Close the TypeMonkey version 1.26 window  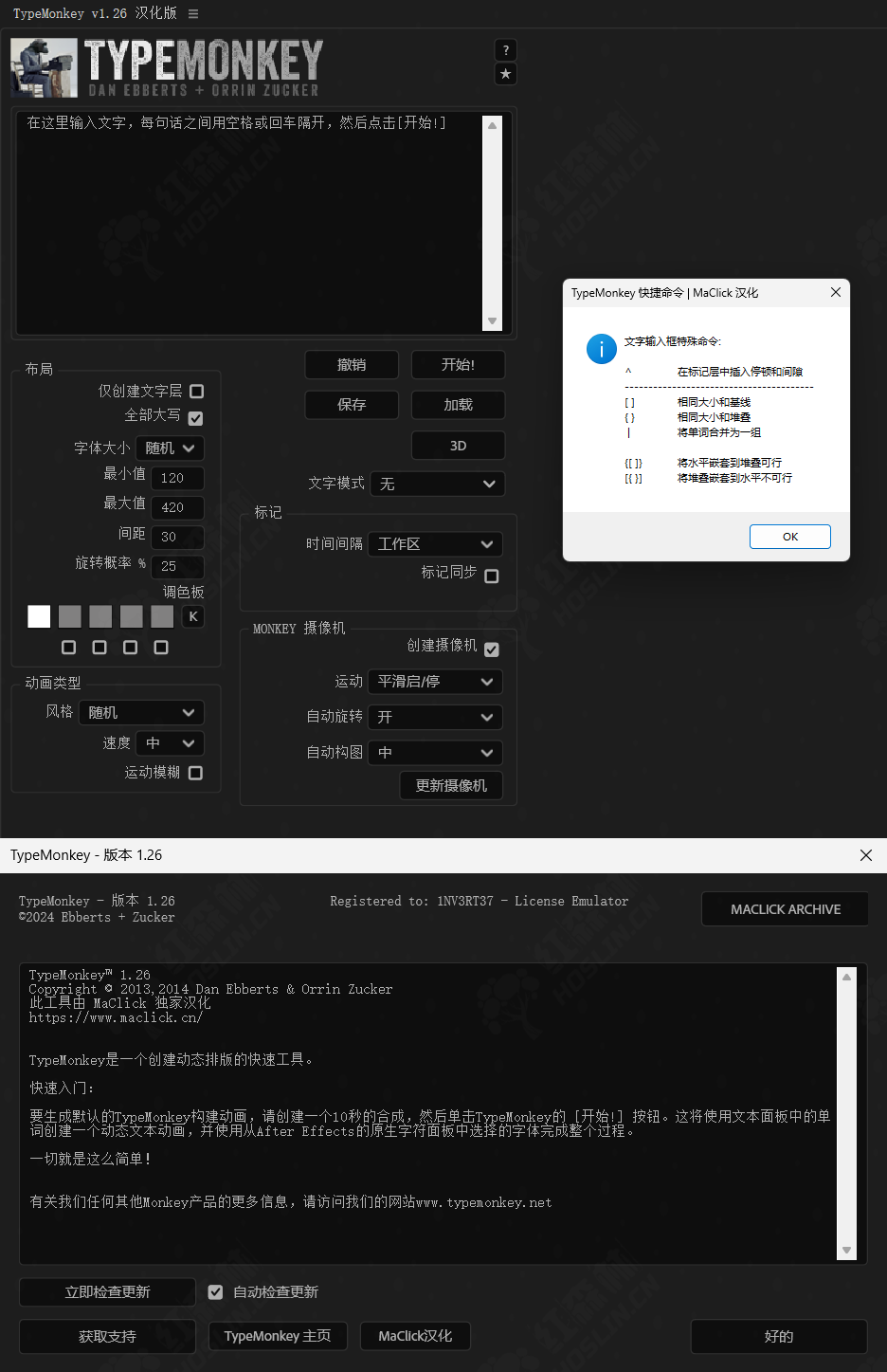click(866, 855)
